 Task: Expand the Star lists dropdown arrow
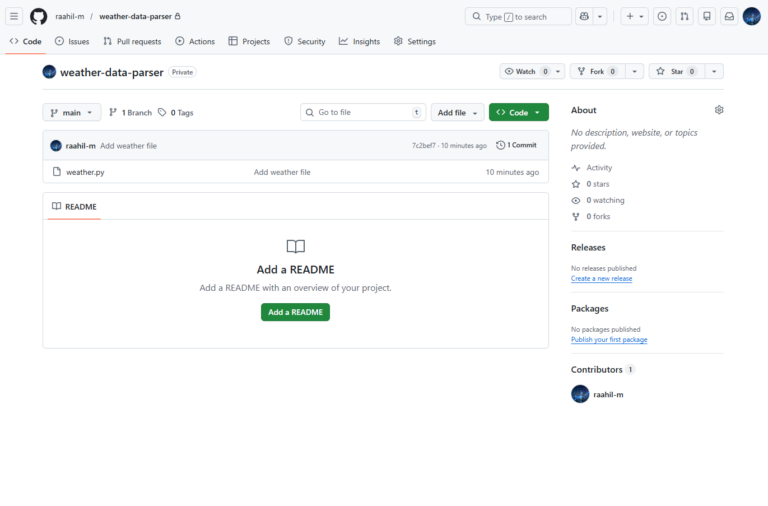point(714,72)
